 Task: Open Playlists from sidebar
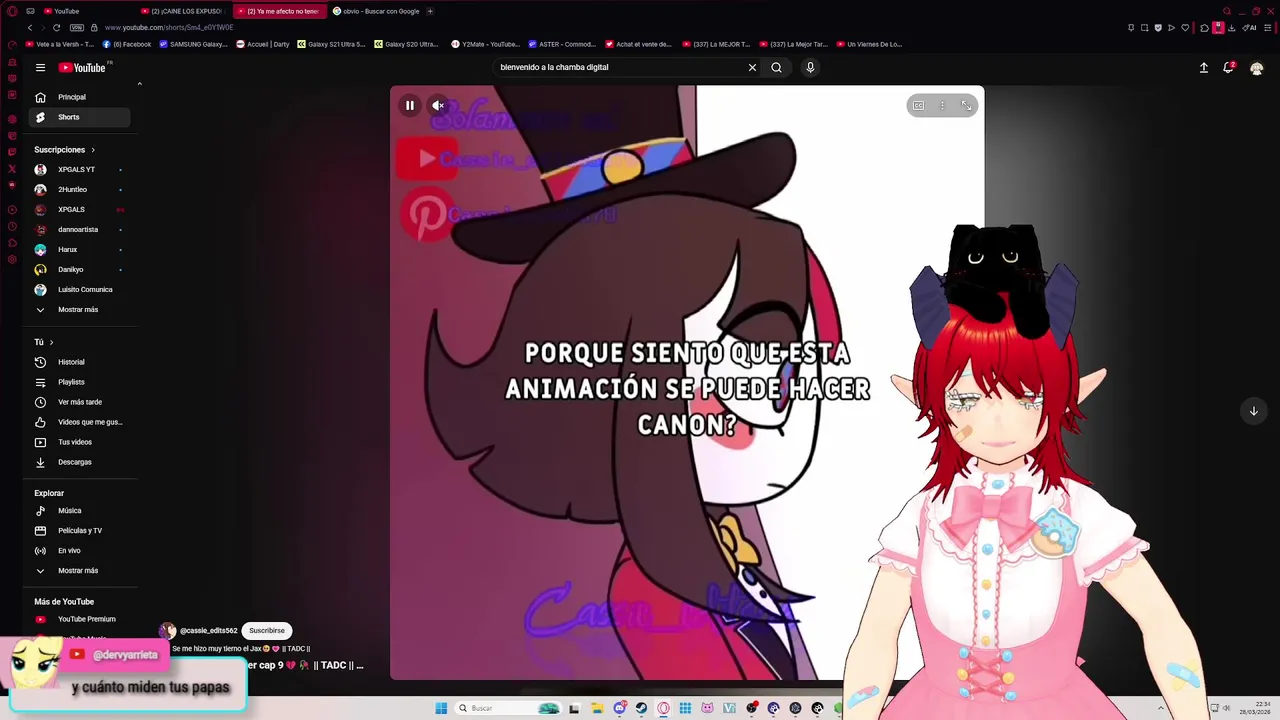80,382
